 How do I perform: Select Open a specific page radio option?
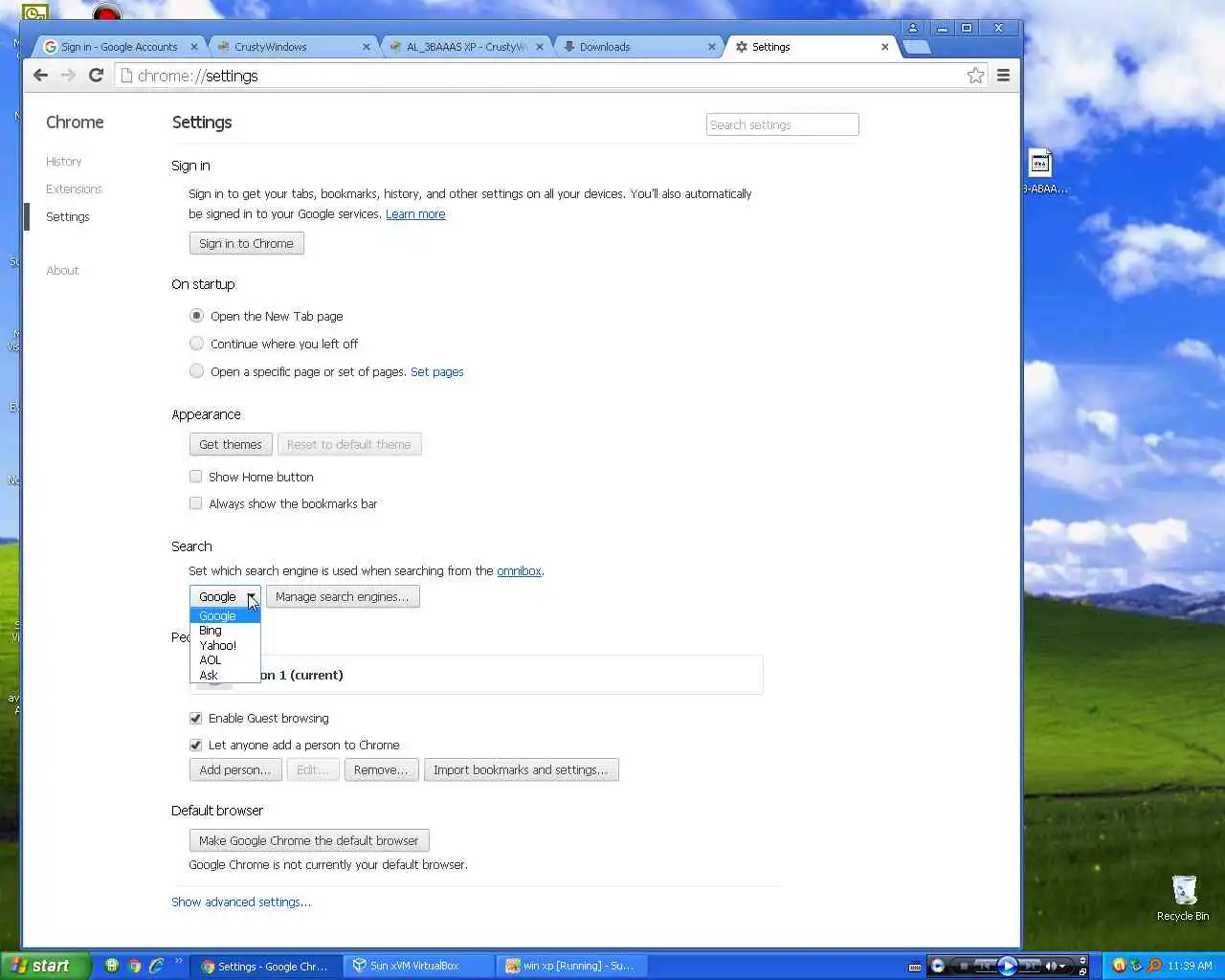click(196, 371)
